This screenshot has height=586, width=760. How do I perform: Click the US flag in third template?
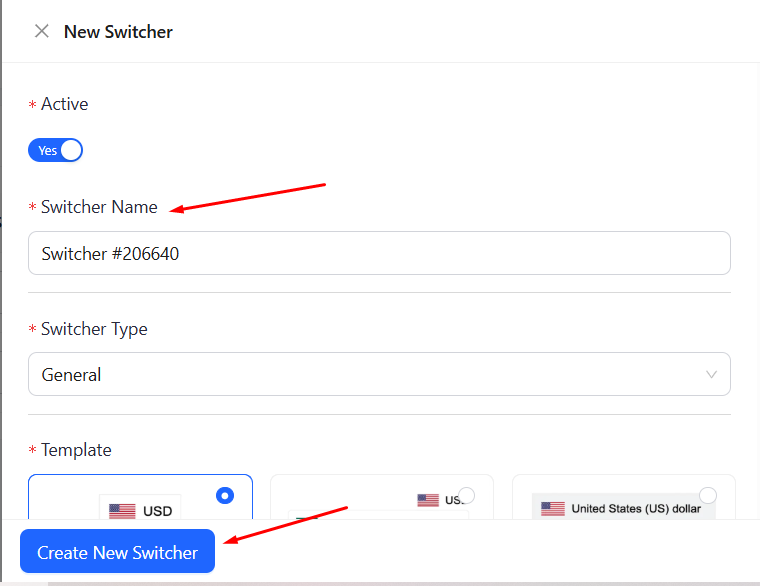(x=553, y=508)
